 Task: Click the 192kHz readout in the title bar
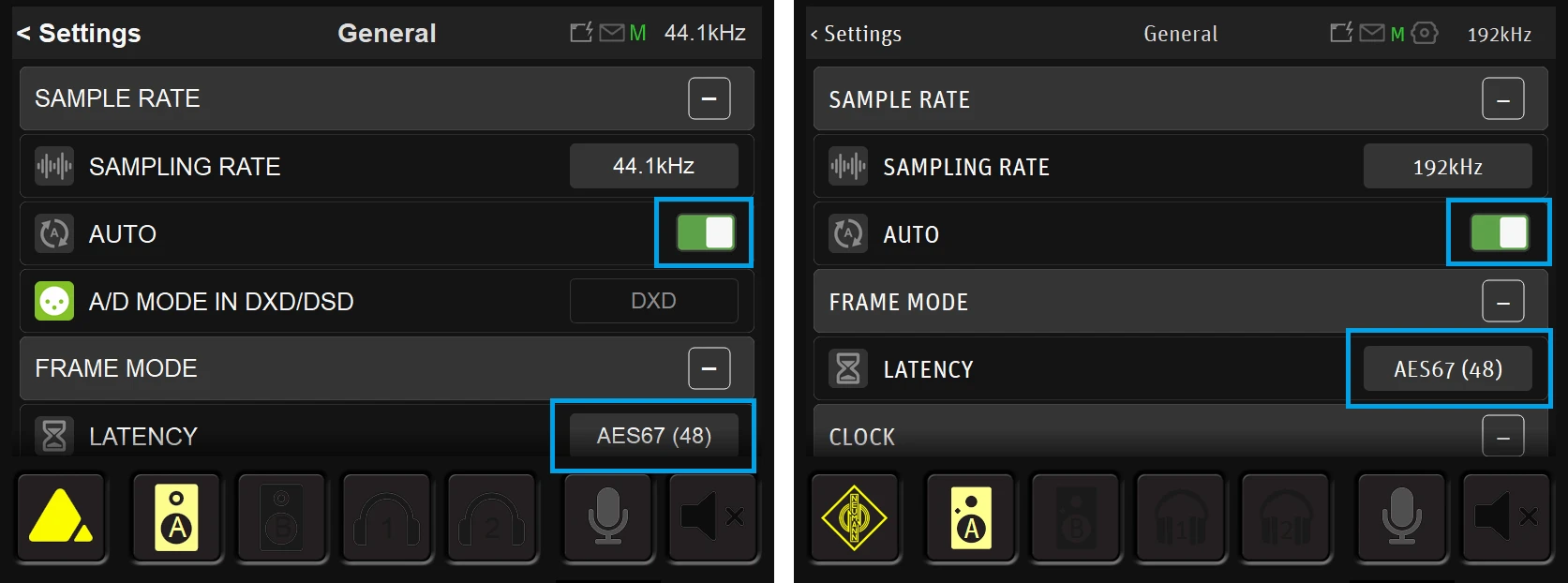[1500, 34]
